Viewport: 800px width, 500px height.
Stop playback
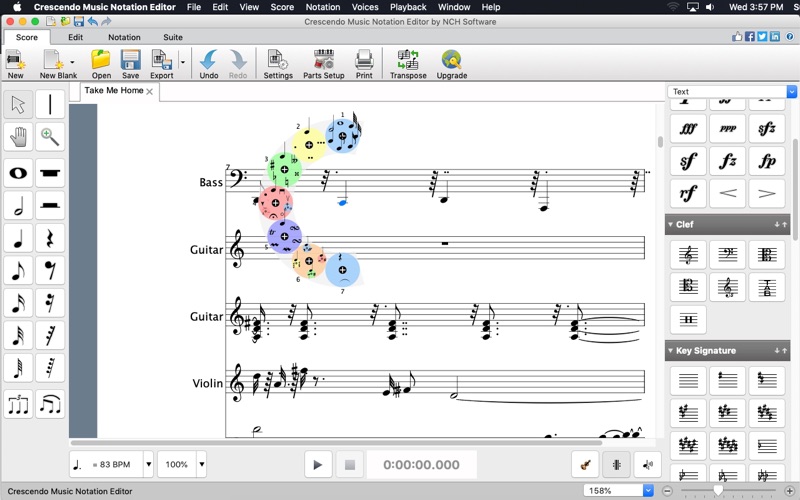pyautogui.click(x=349, y=465)
